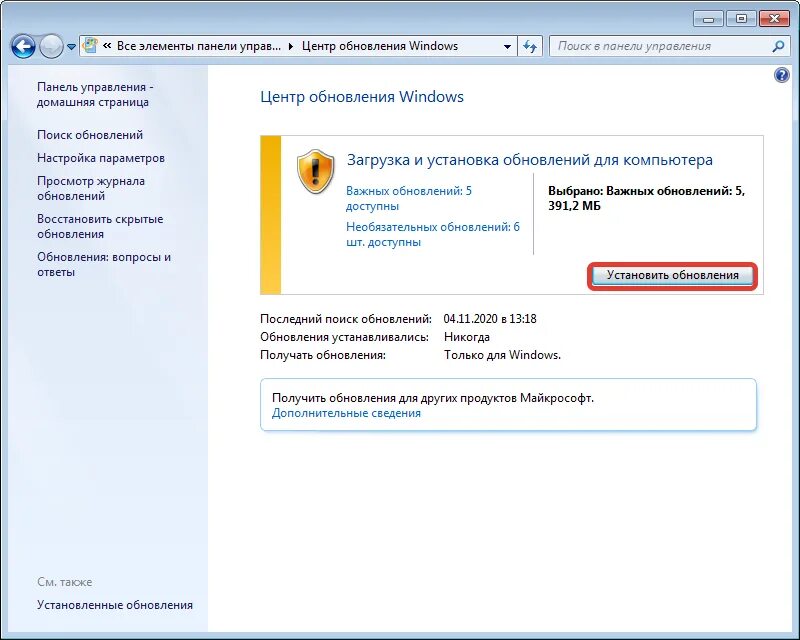
Task: Minimize the Windows Update window
Action: 708,19
